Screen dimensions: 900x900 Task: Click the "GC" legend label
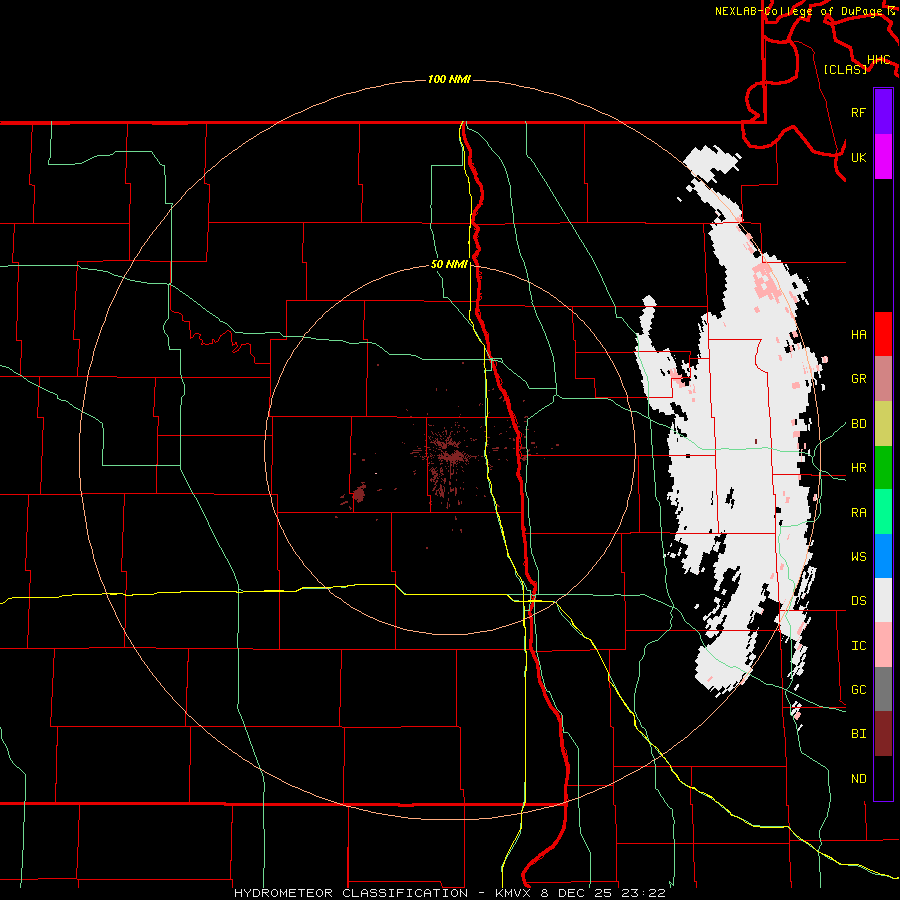pos(858,689)
